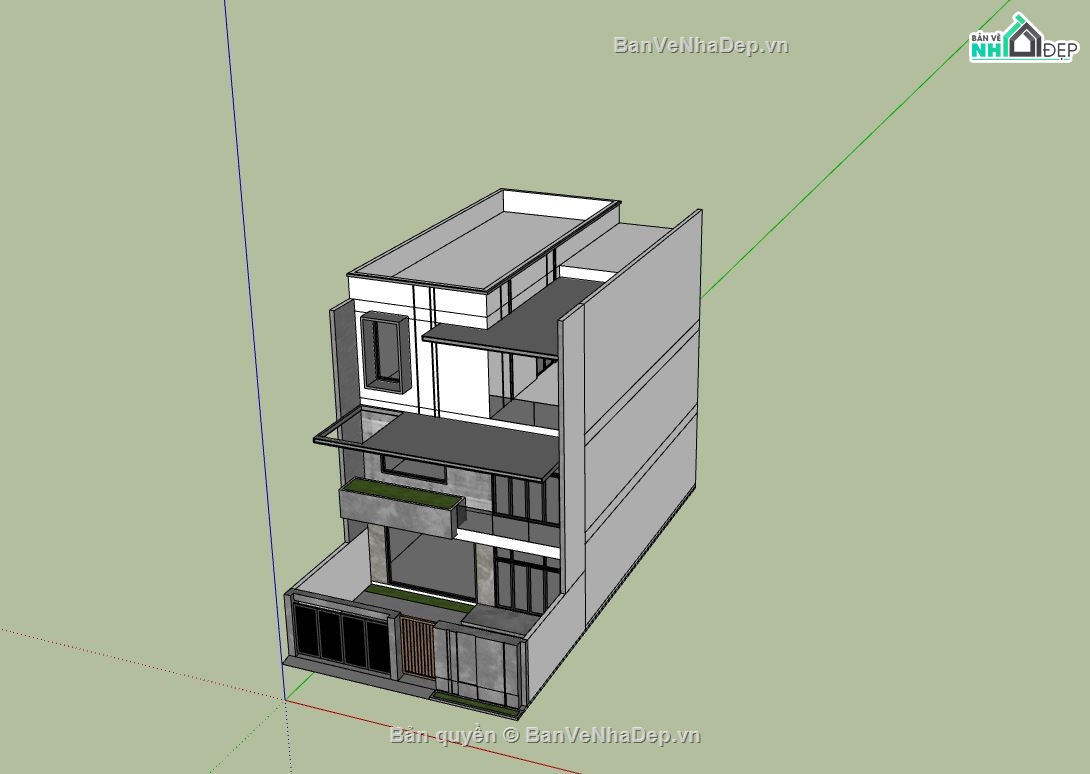Select the wooden slatted entrance door

[x=418, y=647]
